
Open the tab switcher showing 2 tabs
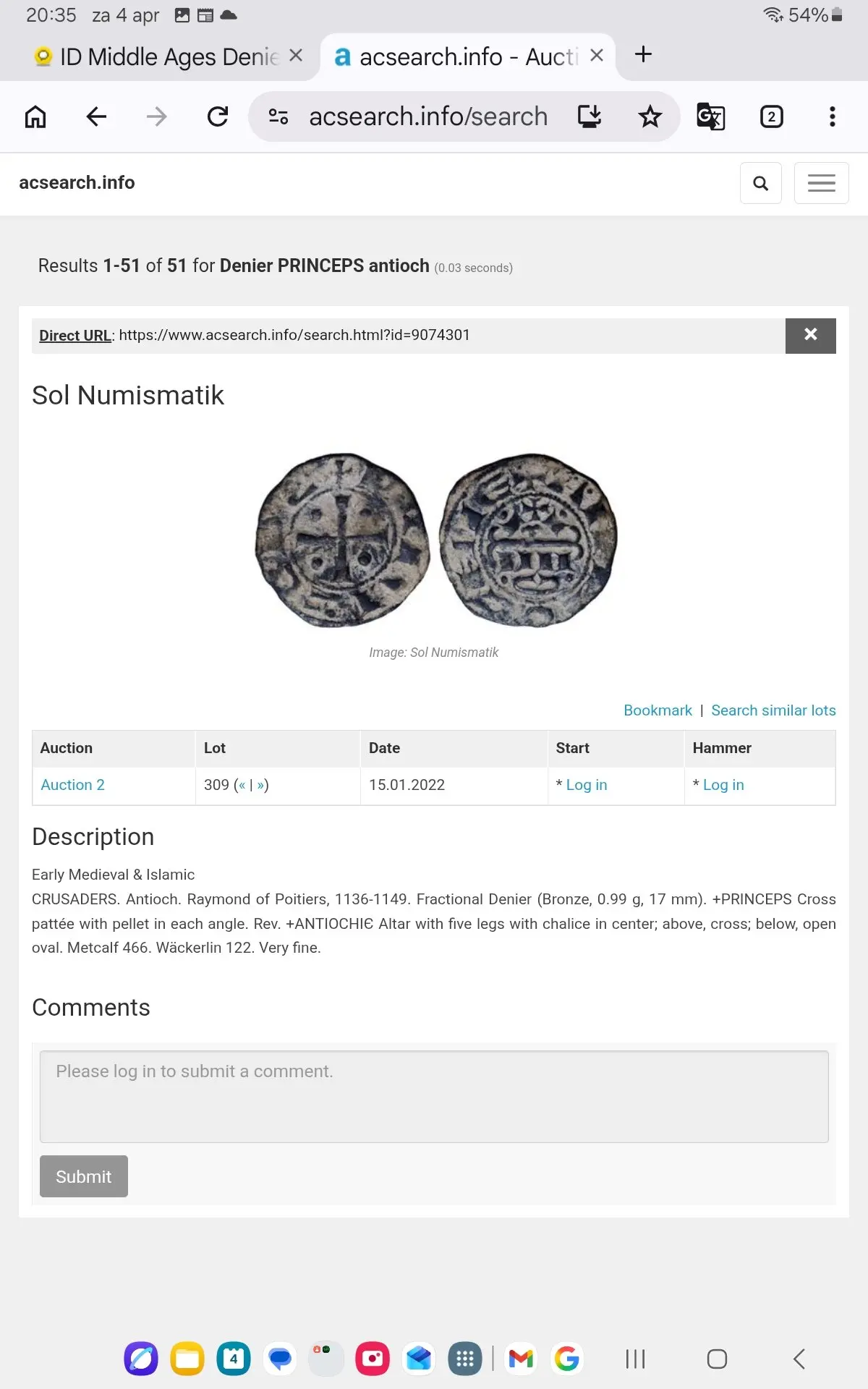point(771,116)
